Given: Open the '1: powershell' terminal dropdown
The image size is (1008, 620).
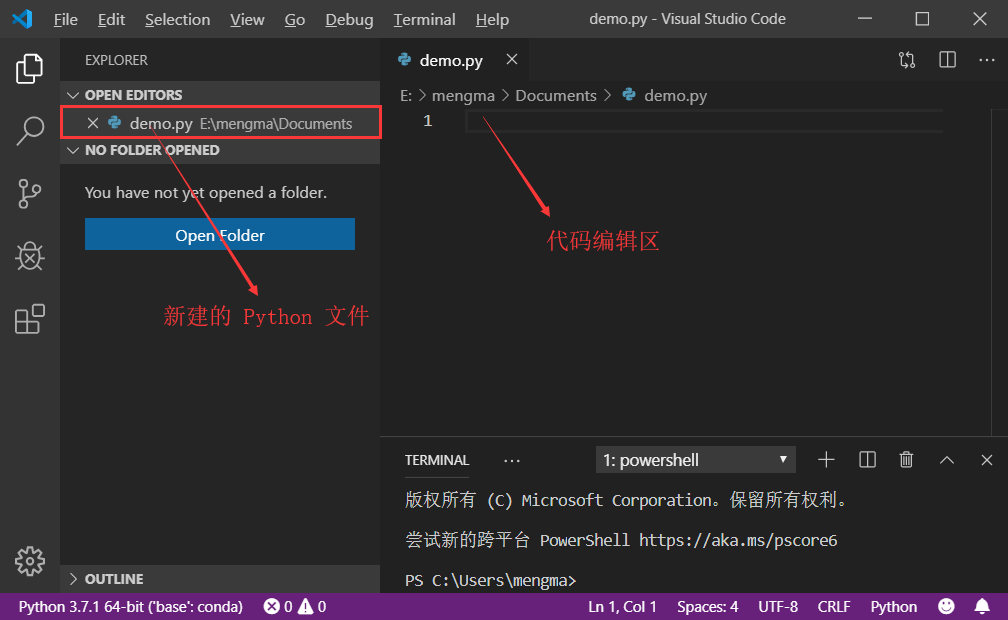Looking at the screenshot, I should tap(695, 459).
